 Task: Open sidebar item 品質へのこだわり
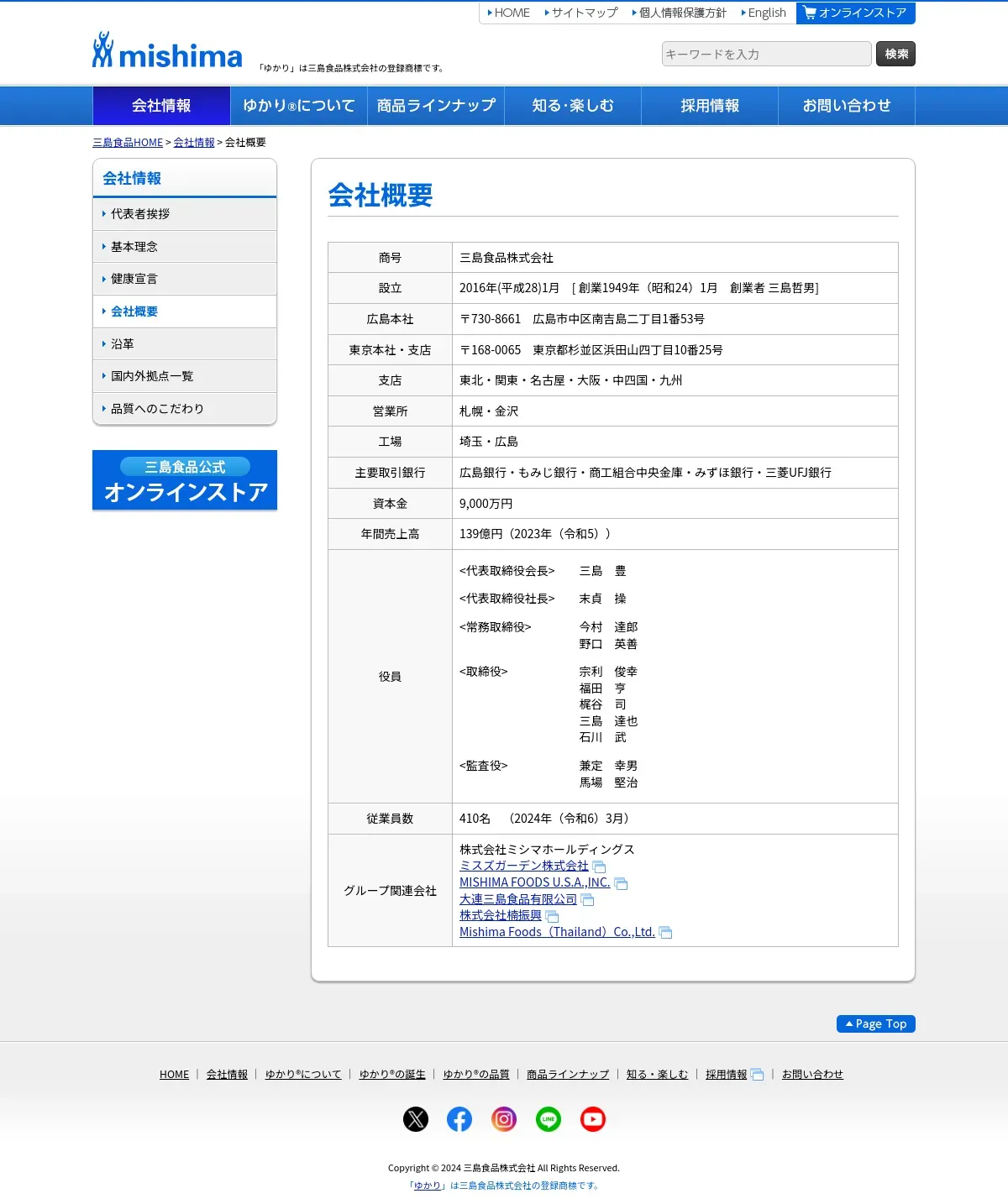click(185, 409)
